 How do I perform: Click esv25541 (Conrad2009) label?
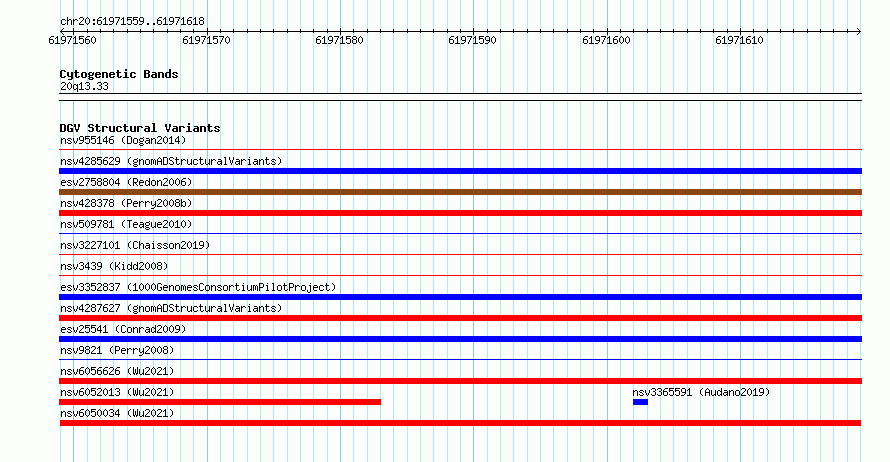point(123,329)
